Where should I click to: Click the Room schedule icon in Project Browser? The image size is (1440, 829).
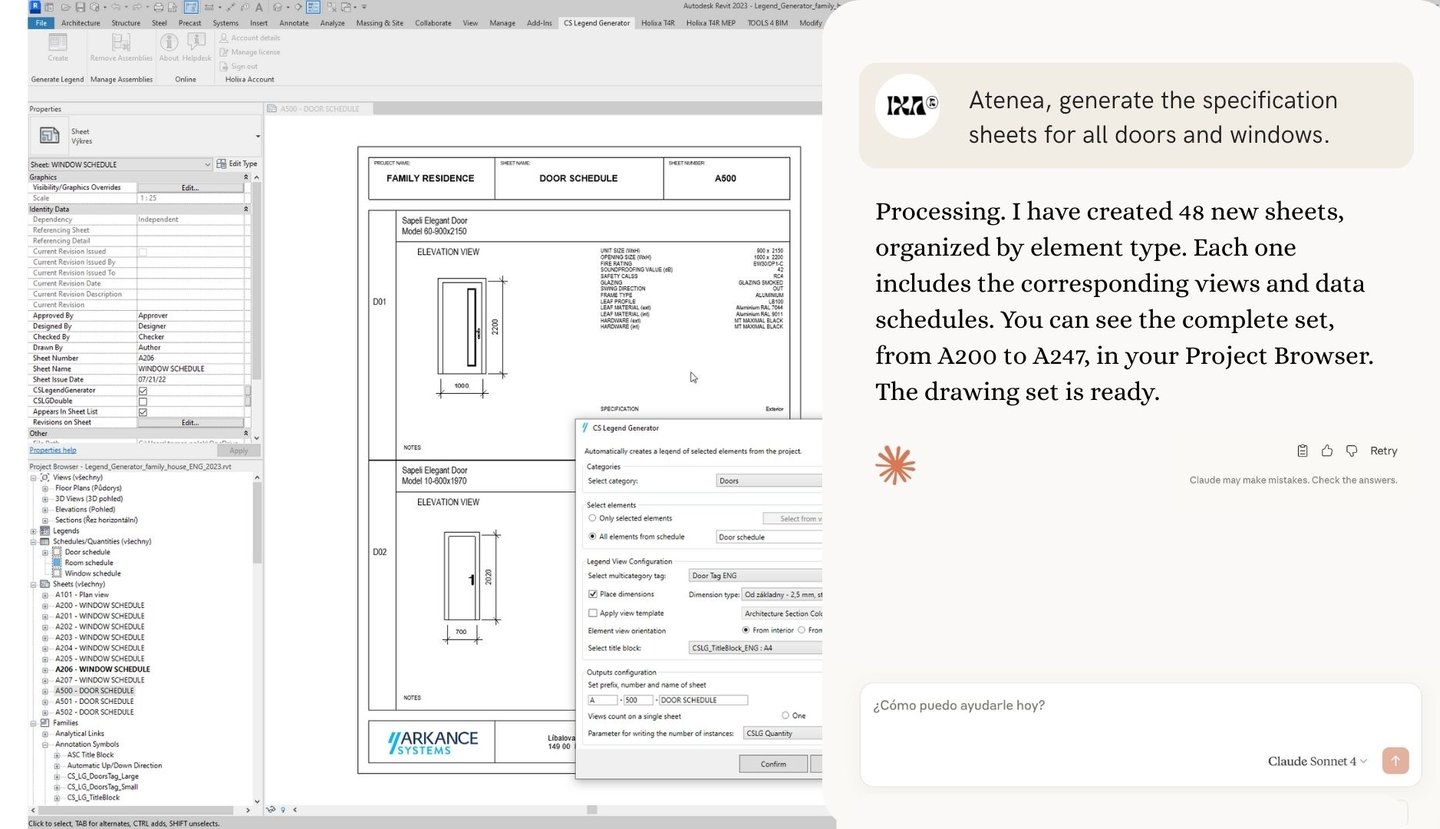[x=57, y=563]
